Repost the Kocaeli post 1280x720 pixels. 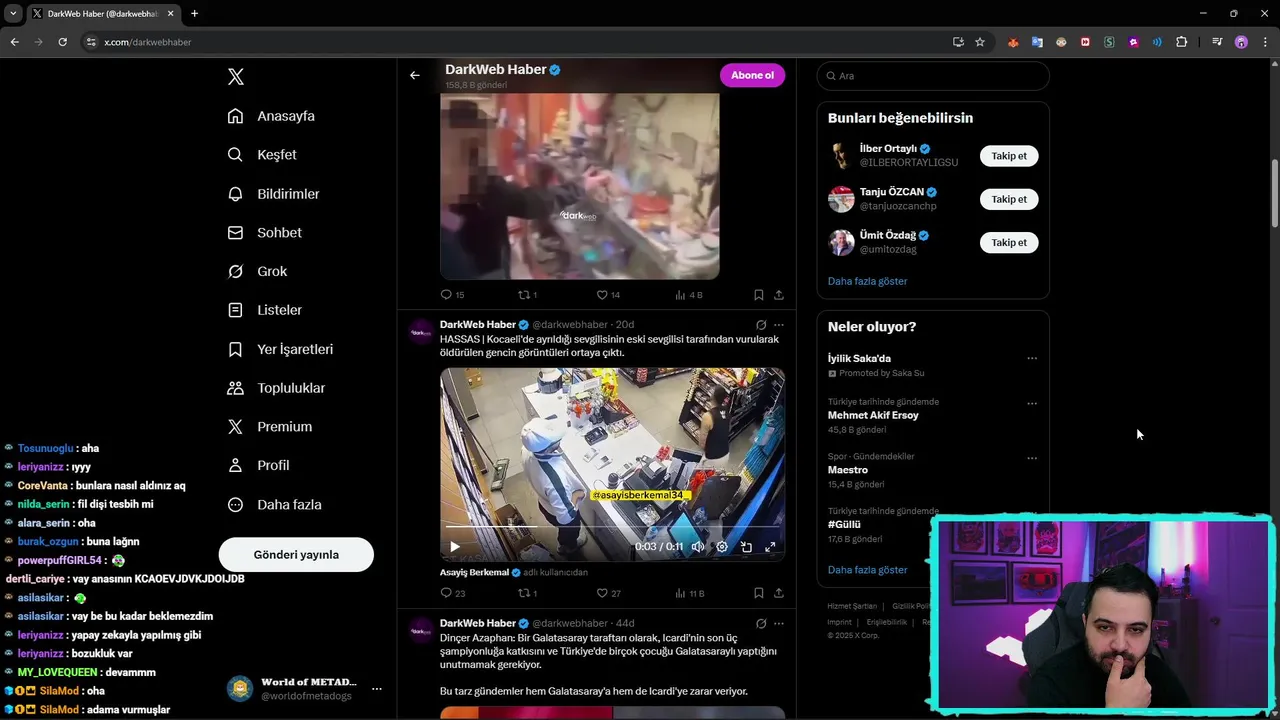click(x=527, y=593)
